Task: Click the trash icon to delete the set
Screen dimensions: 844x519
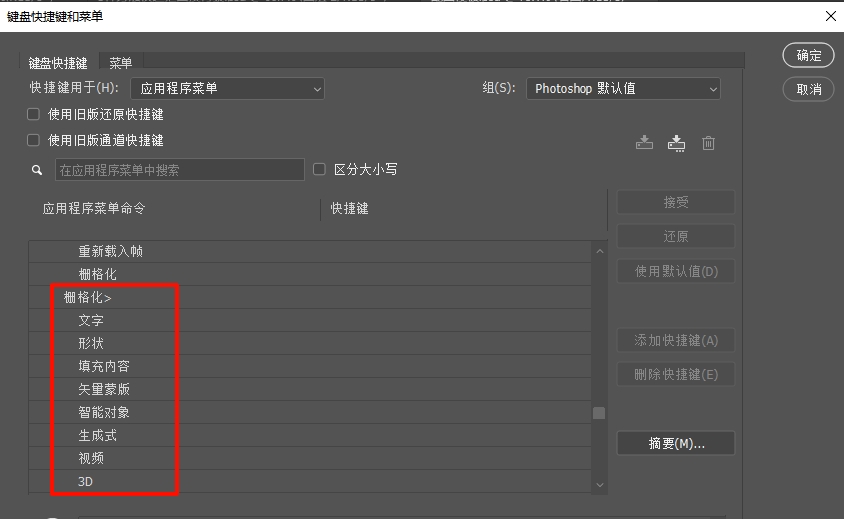Action: (x=708, y=143)
